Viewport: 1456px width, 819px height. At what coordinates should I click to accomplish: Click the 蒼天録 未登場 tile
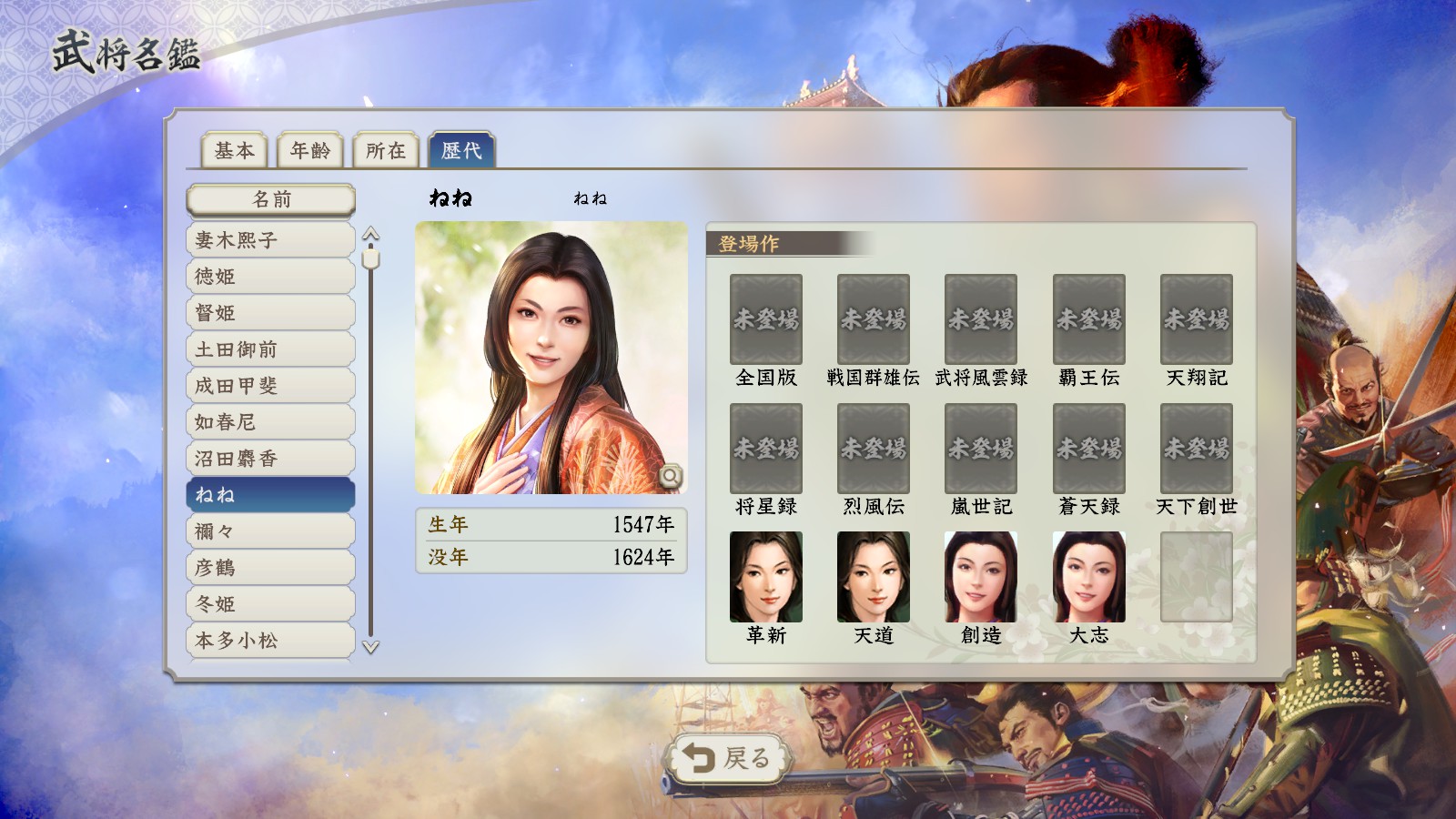pyautogui.click(x=1089, y=449)
